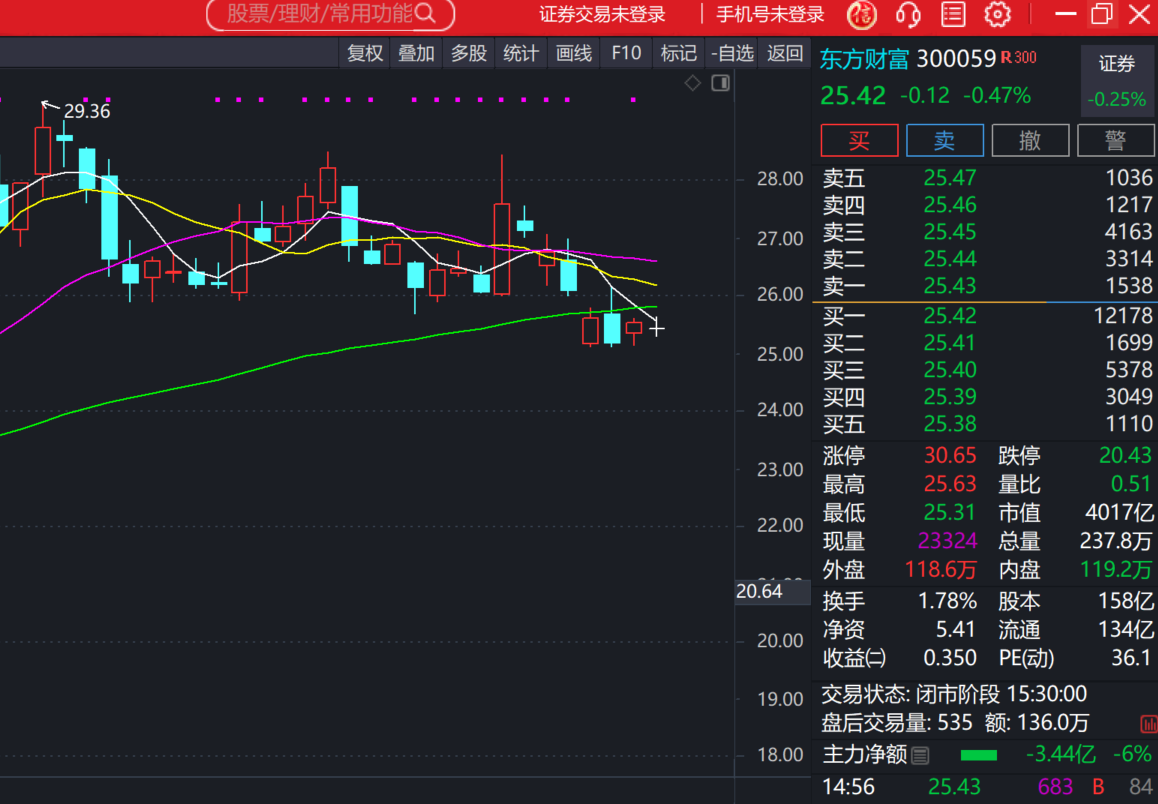Screen dimensions: 1158x804
Task: Select 买四 price 25.39
Action: tap(950, 397)
